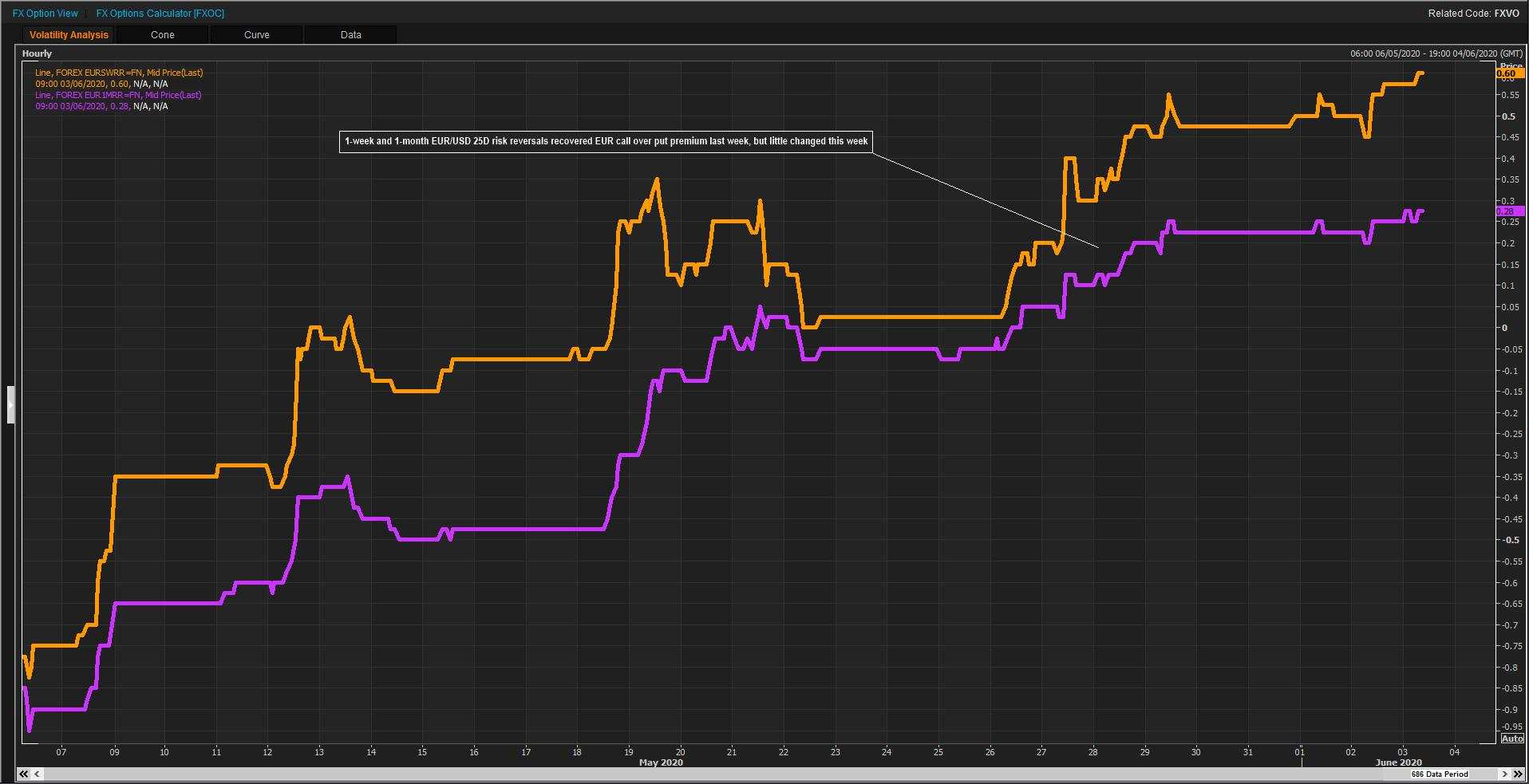Switch to the Volatility Analysis tab
This screenshot has height=784, width=1529.
point(69,35)
